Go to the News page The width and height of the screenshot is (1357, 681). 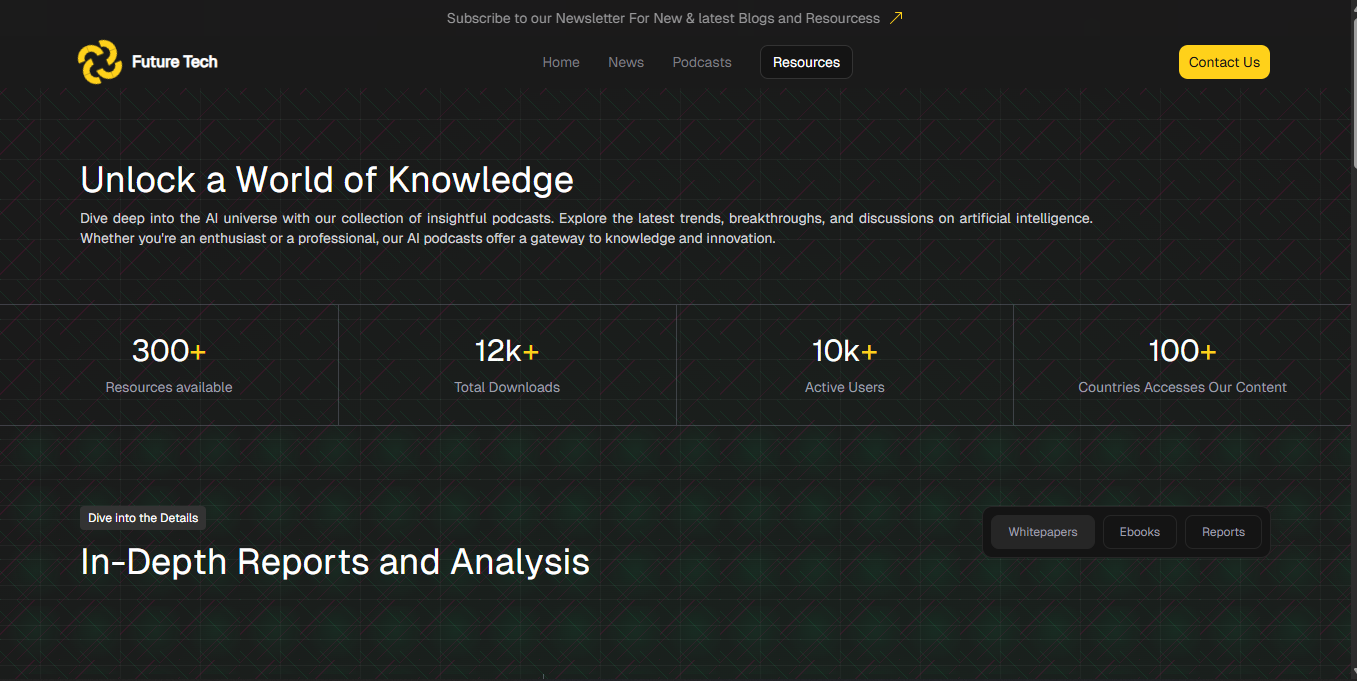(x=626, y=62)
